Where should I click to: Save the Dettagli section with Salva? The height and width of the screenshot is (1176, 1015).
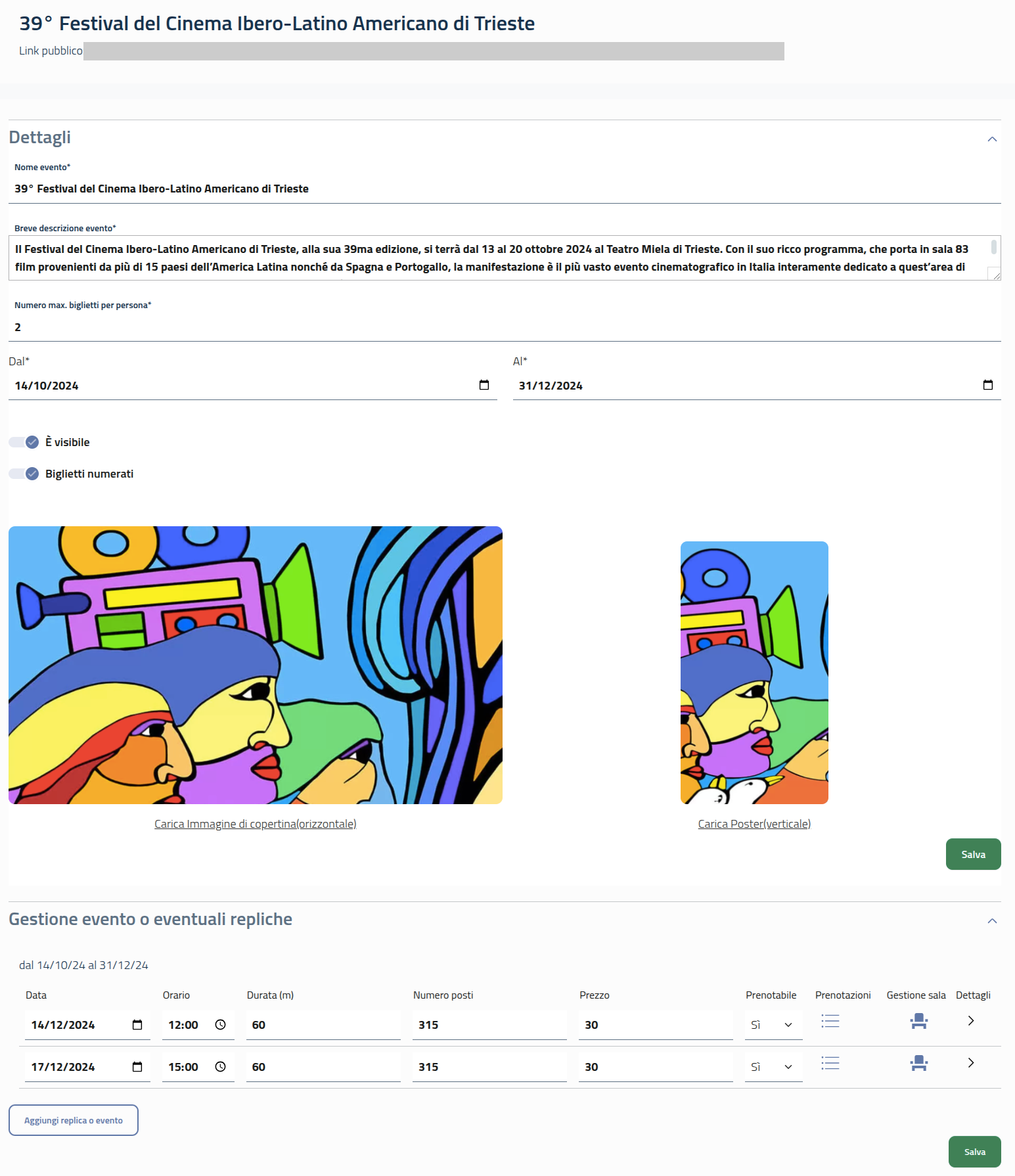(x=973, y=854)
